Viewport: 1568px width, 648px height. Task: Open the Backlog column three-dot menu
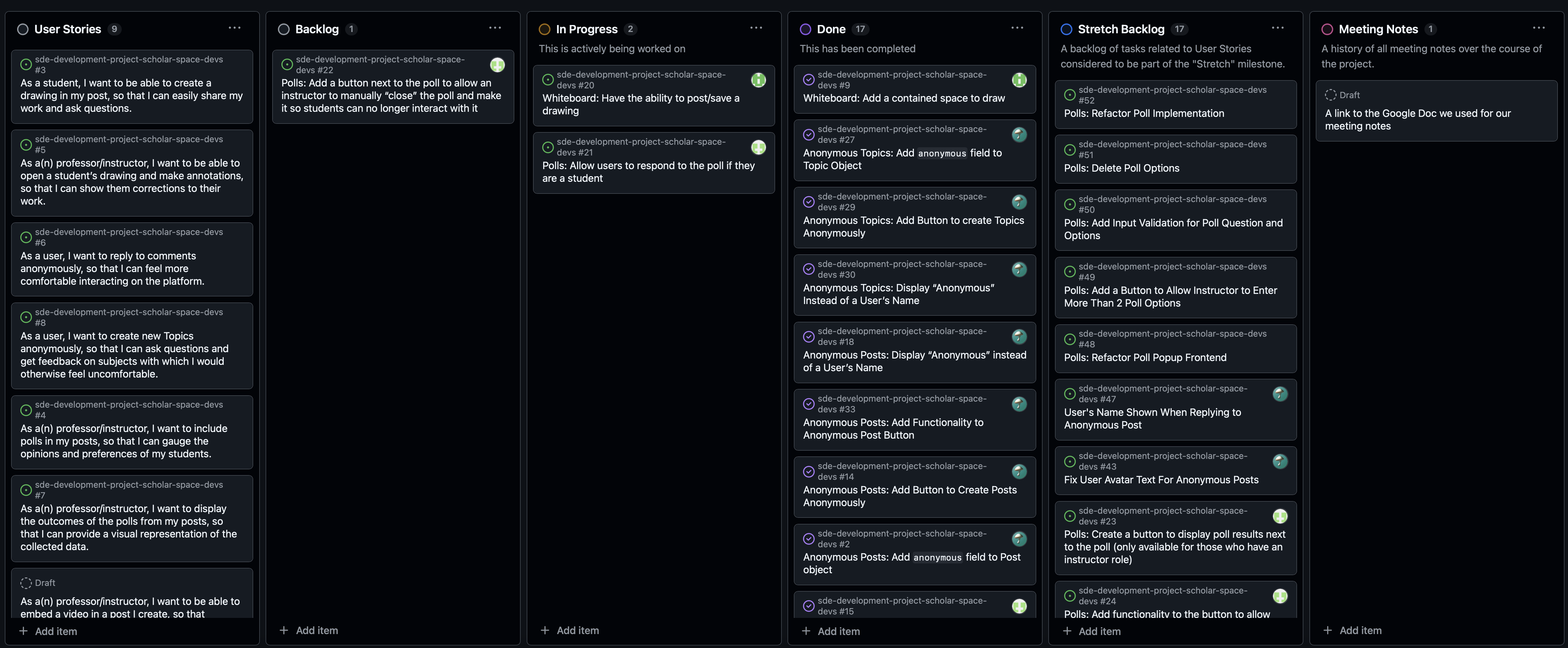click(x=495, y=28)
